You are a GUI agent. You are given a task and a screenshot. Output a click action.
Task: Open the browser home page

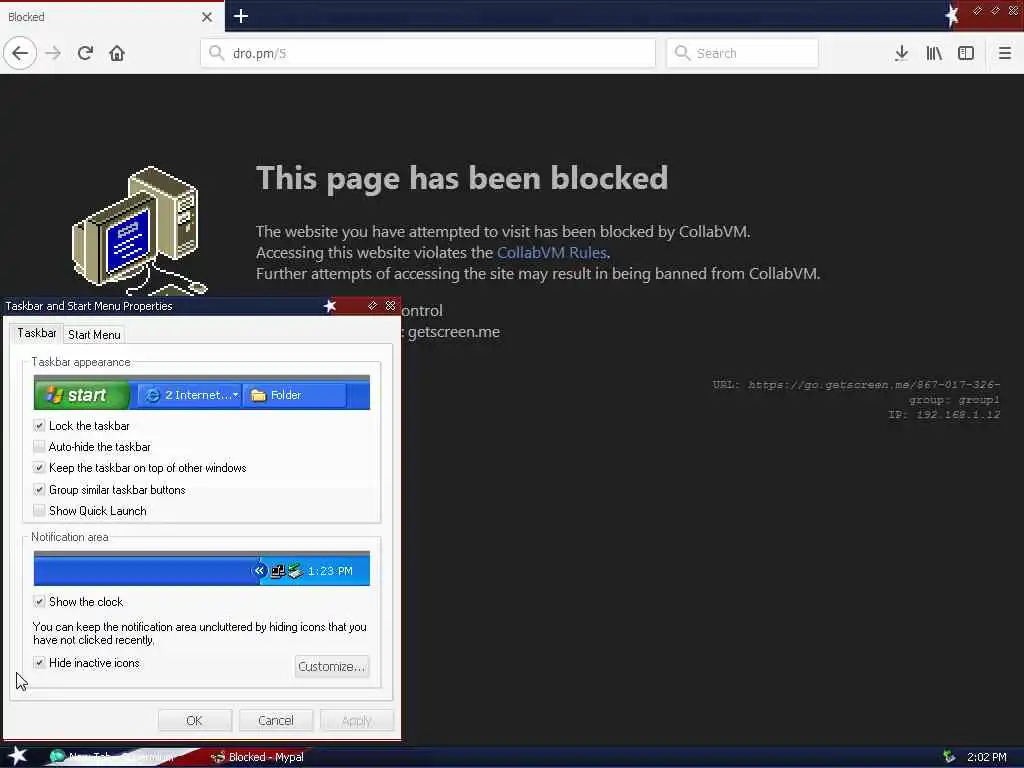(x=117, y=53)
